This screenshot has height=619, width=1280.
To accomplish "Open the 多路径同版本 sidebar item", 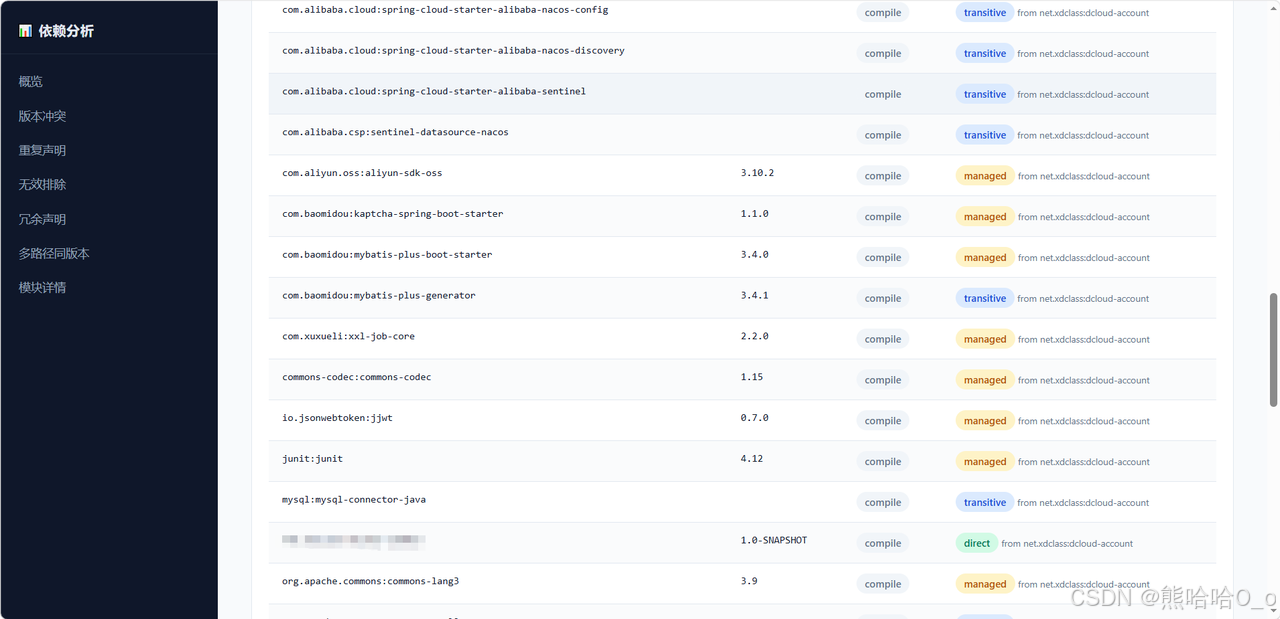I will [x=54, y=253].
